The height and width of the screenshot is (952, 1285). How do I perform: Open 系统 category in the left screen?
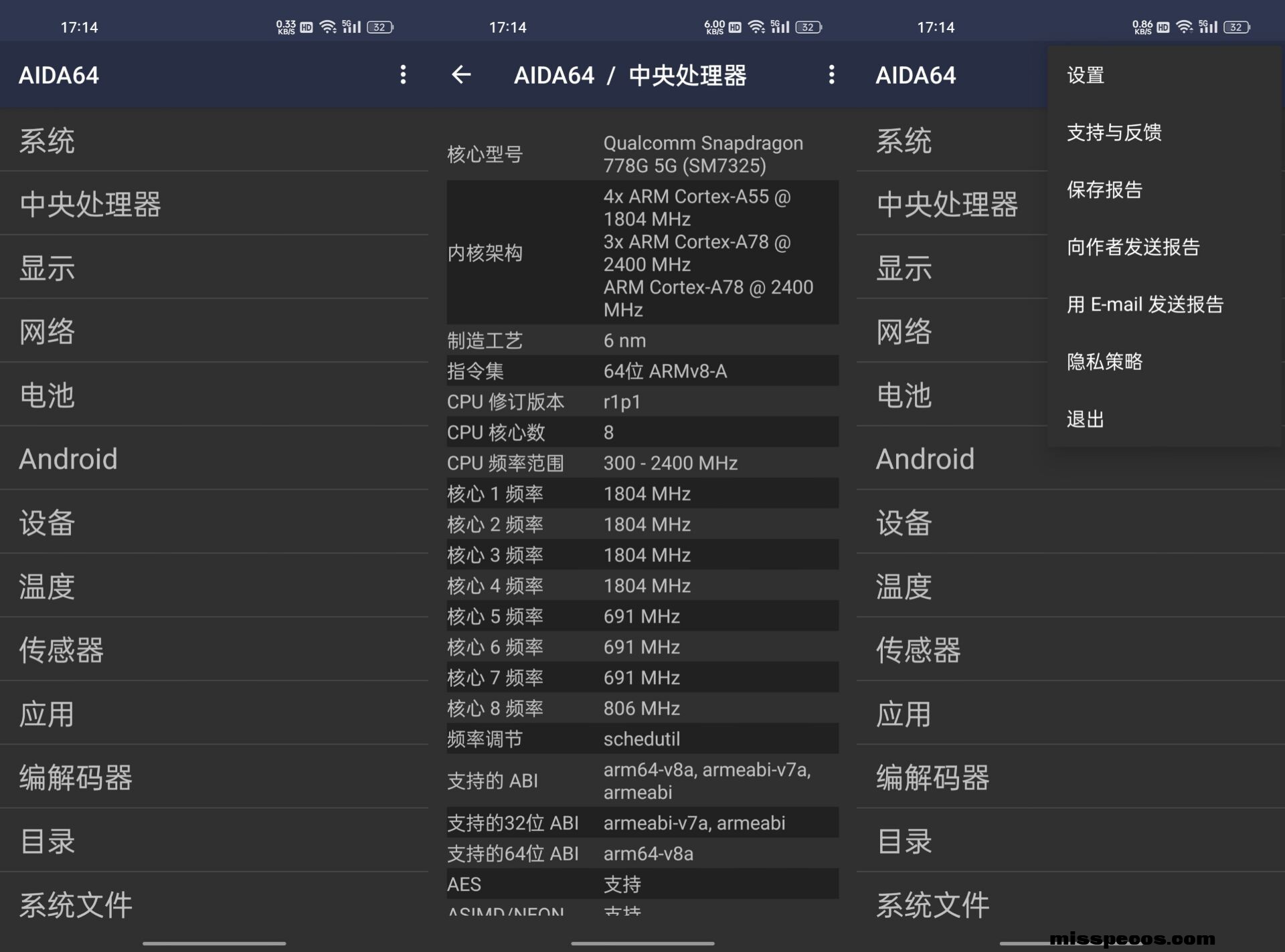click(x=214, y=140)
